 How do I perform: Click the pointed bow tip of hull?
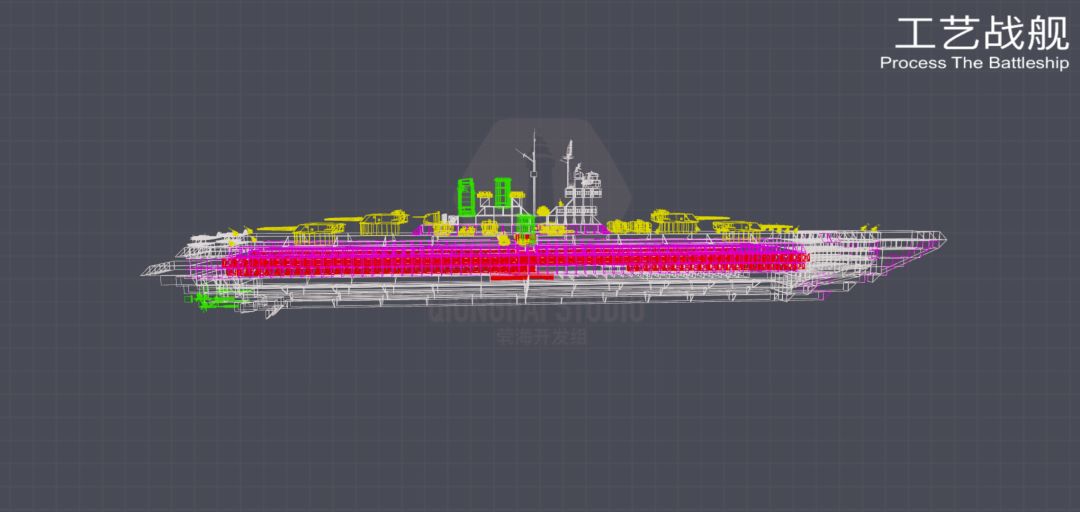[941, 239]
